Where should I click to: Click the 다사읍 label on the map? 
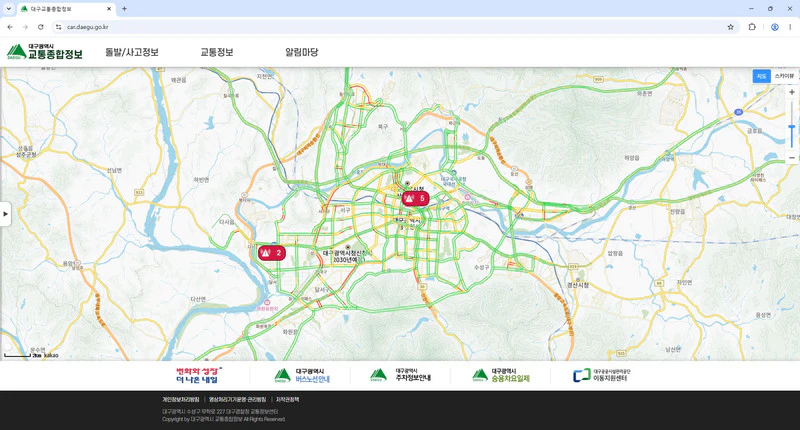[x=227, y=222]
